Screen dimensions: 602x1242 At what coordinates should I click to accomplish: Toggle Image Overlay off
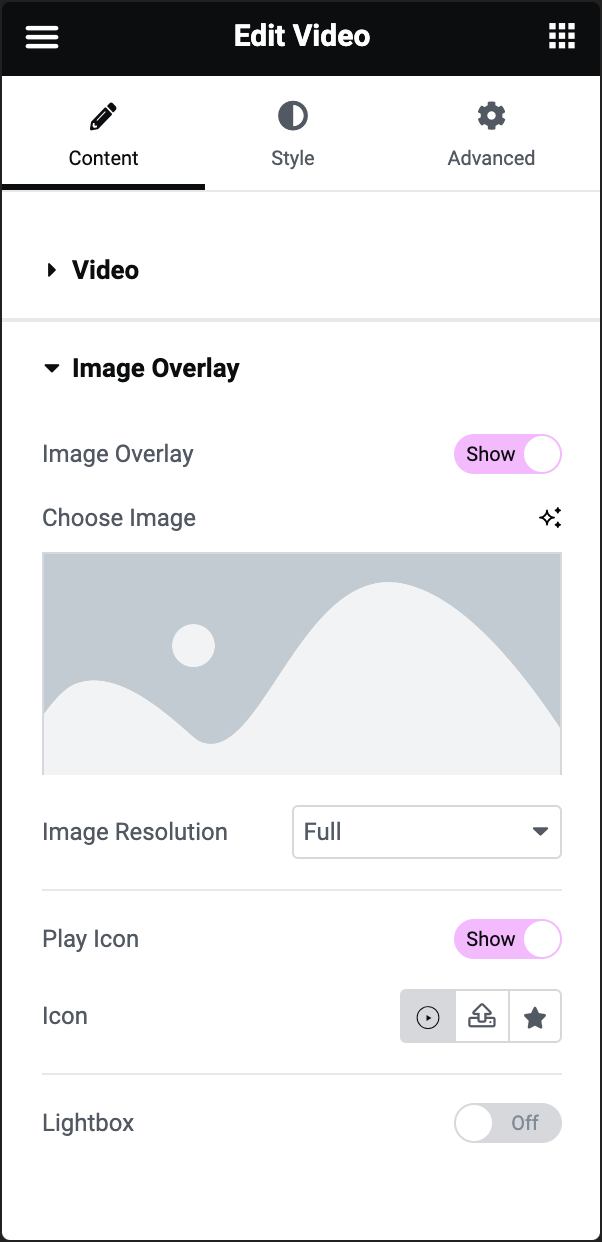tap(507, 454)
